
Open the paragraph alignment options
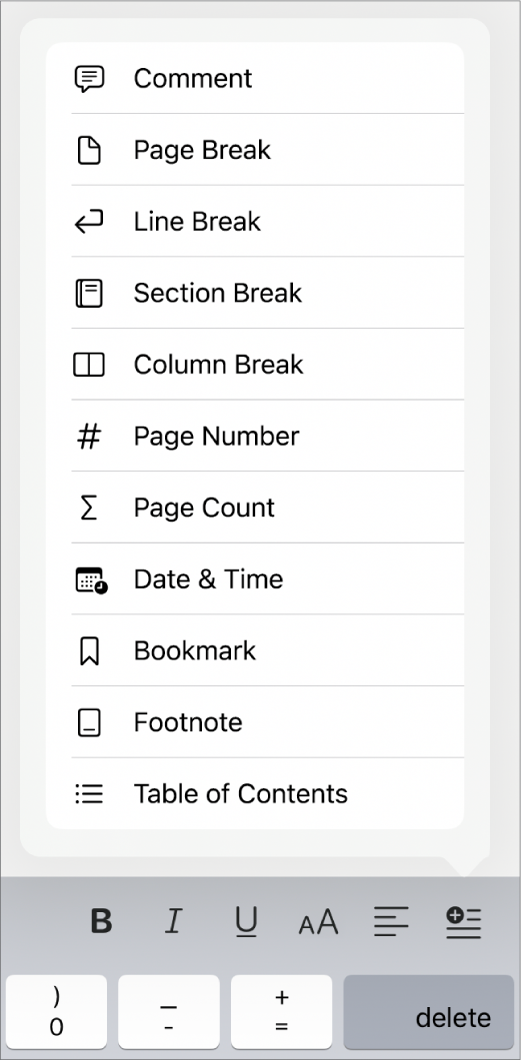391,922
